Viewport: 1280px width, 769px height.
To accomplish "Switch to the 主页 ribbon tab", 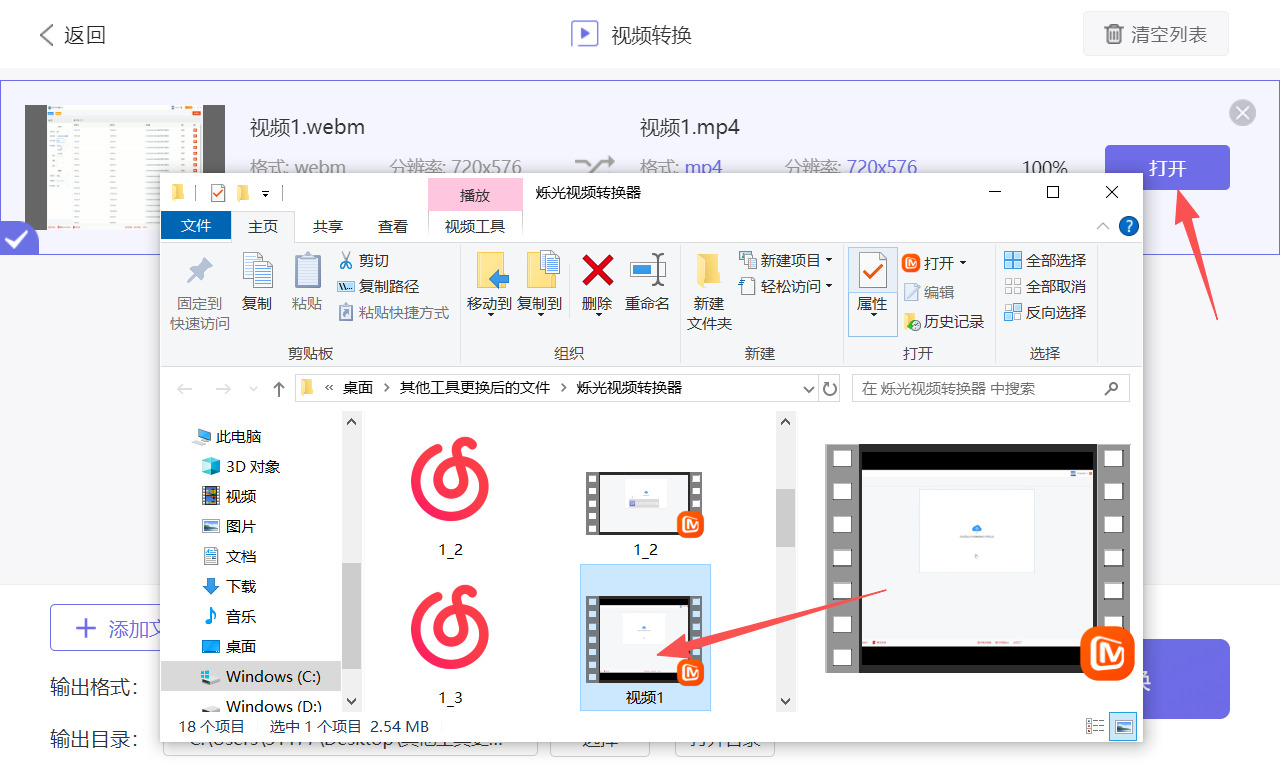I will pos(263,226).
